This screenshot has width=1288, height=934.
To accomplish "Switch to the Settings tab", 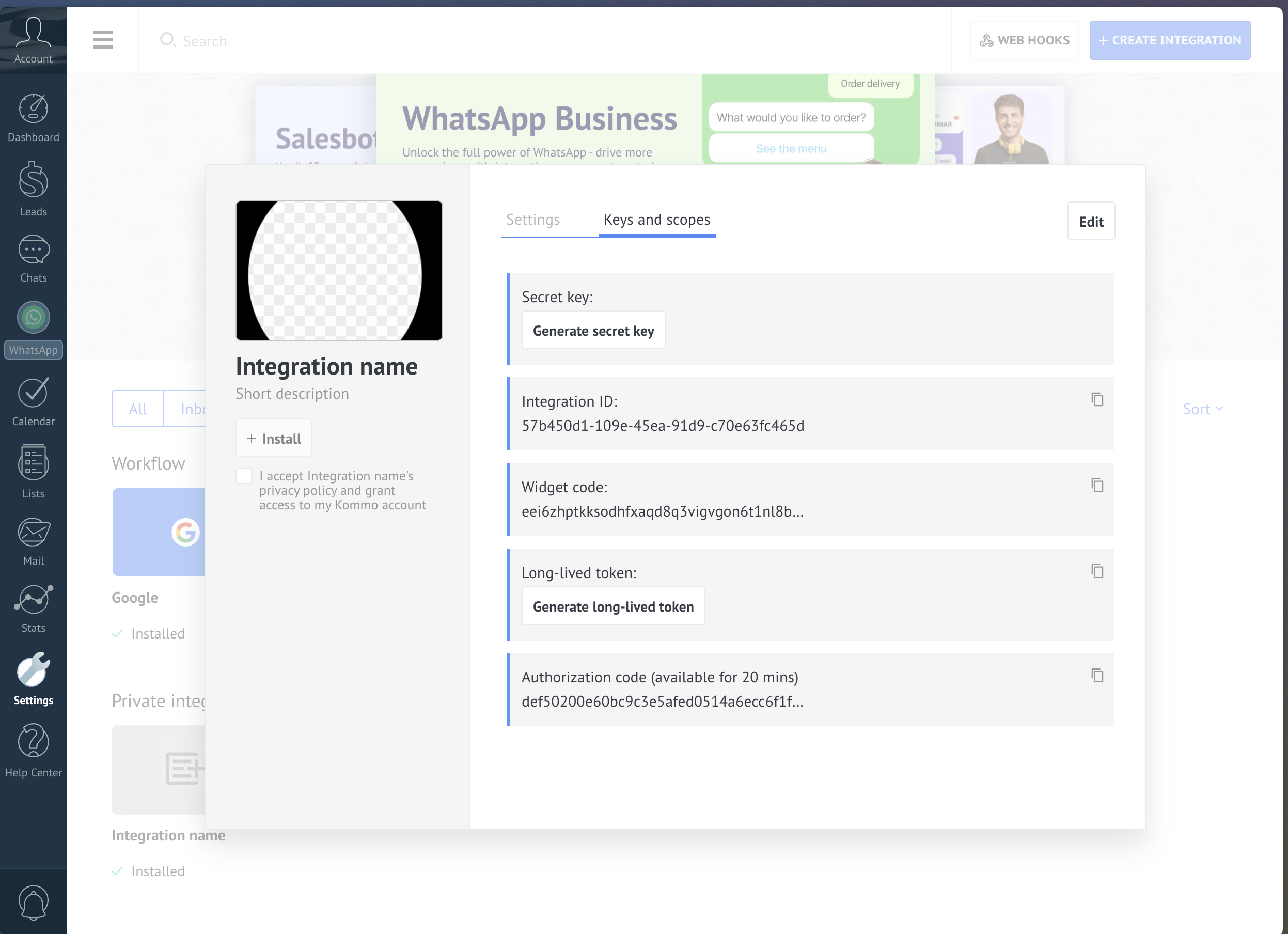I will click(532, 220).
